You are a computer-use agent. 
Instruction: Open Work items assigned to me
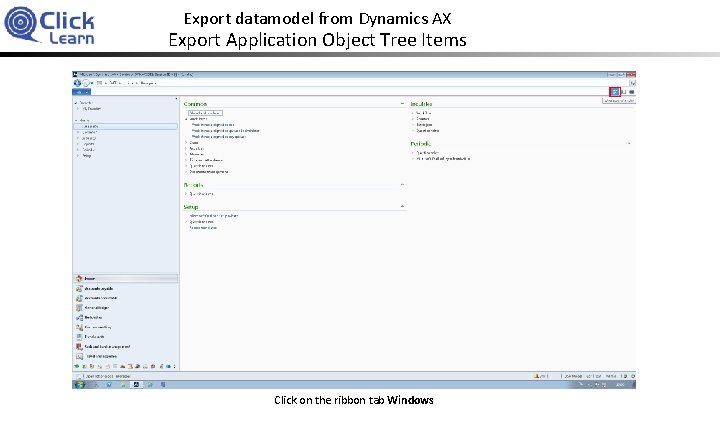(213, 125)
